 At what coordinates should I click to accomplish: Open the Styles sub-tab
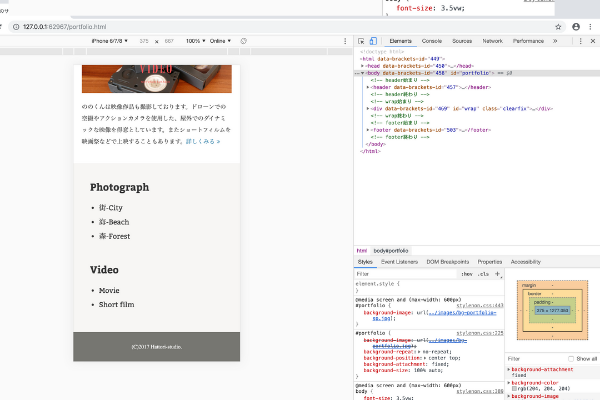click(x=365, y=262)
